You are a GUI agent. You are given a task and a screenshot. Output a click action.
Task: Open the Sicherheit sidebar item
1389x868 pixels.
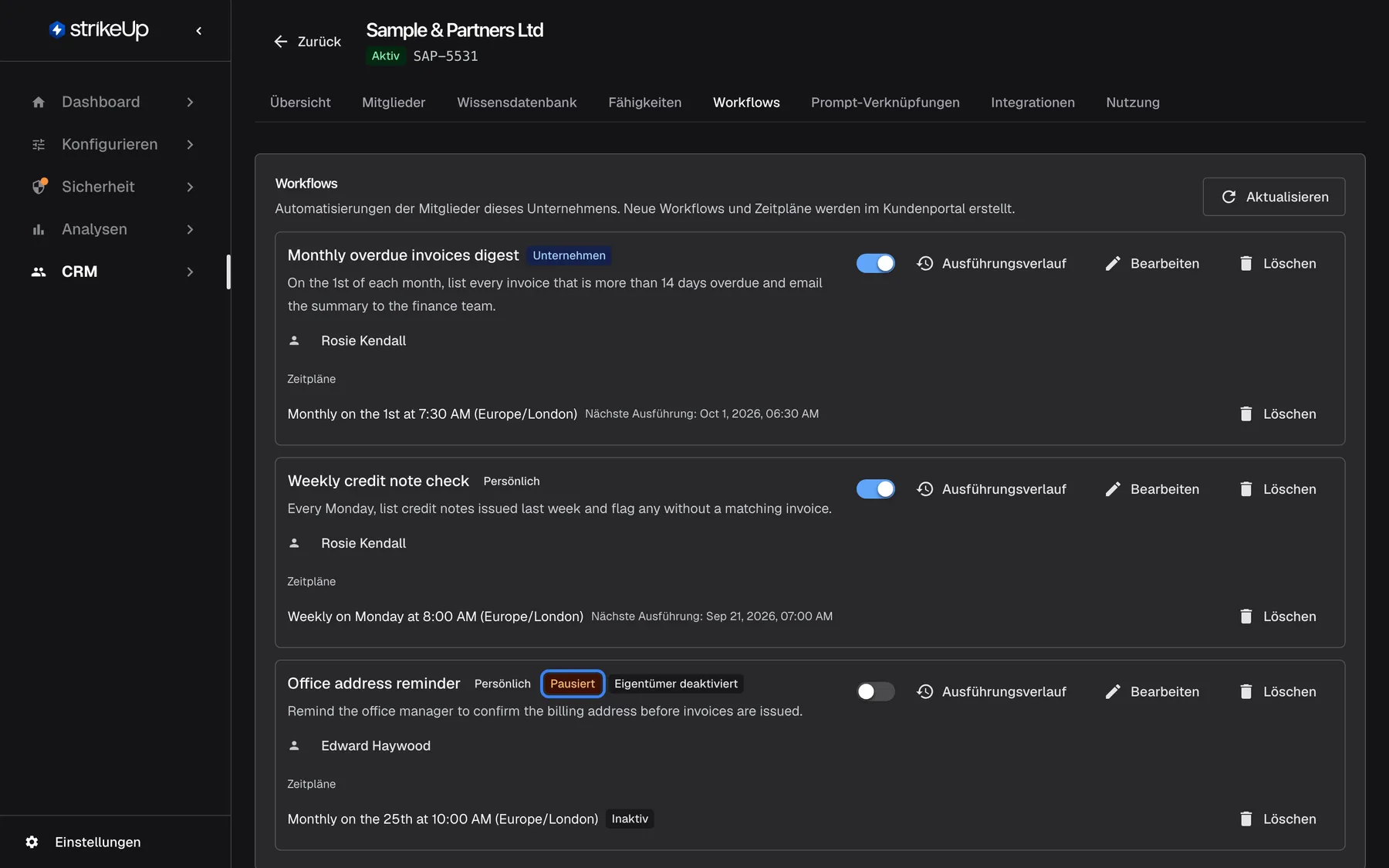click(114, 187)
